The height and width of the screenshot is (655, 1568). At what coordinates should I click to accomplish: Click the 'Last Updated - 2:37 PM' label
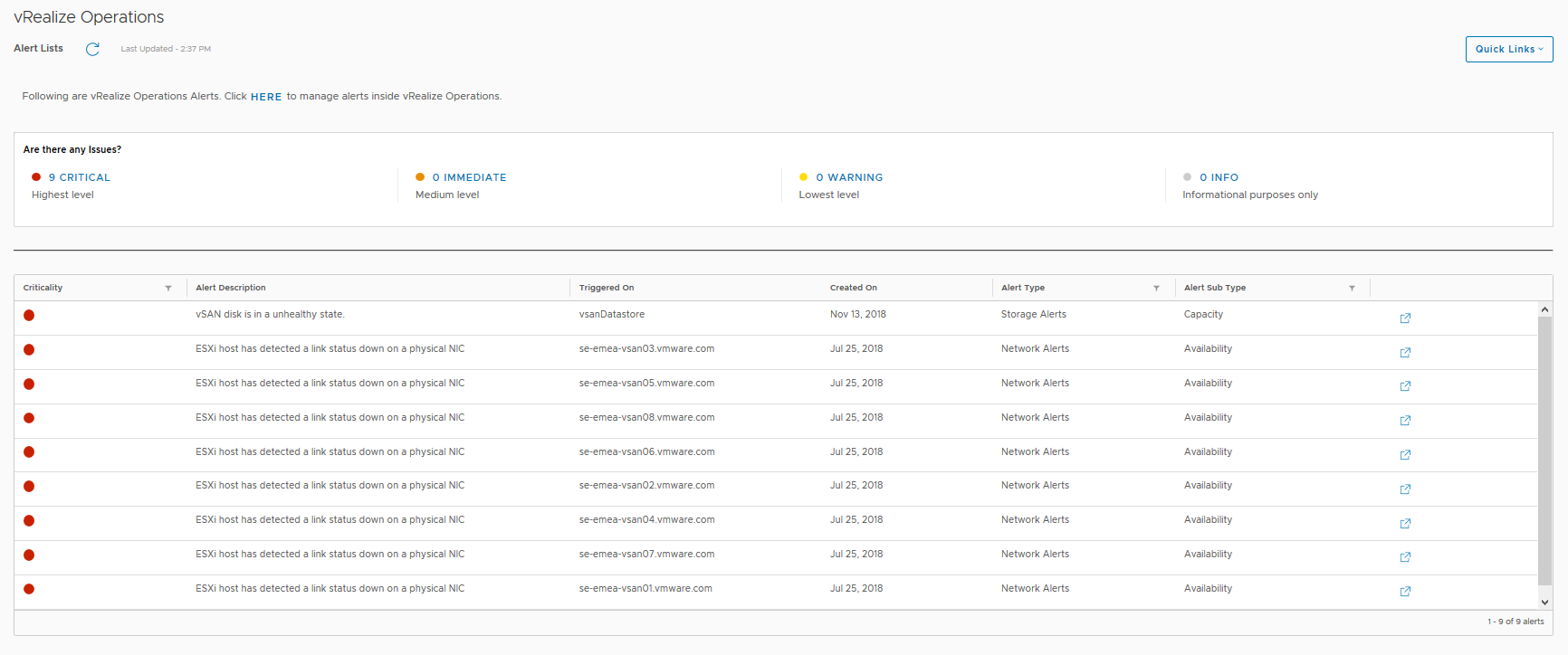point(166,49)
